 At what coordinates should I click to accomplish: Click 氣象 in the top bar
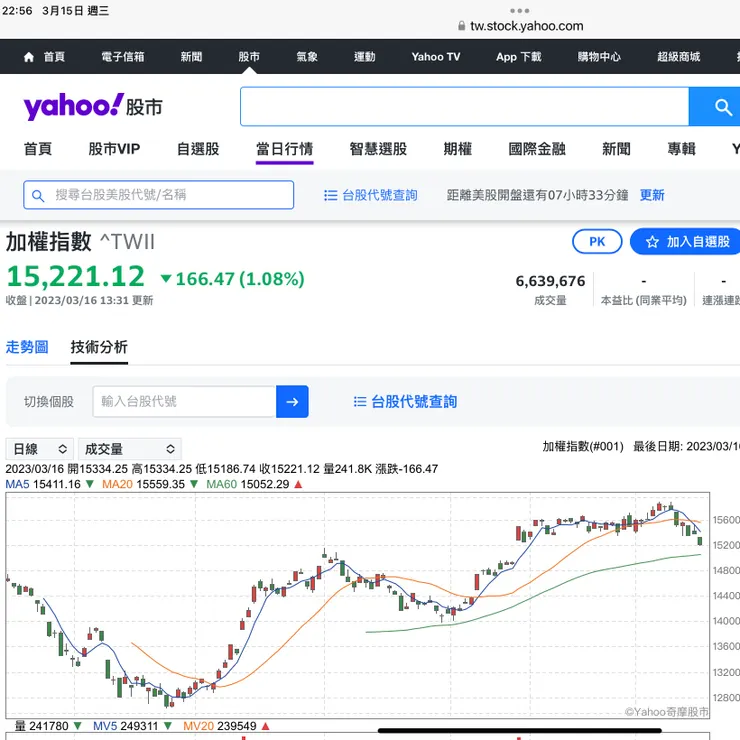(307, 57)
